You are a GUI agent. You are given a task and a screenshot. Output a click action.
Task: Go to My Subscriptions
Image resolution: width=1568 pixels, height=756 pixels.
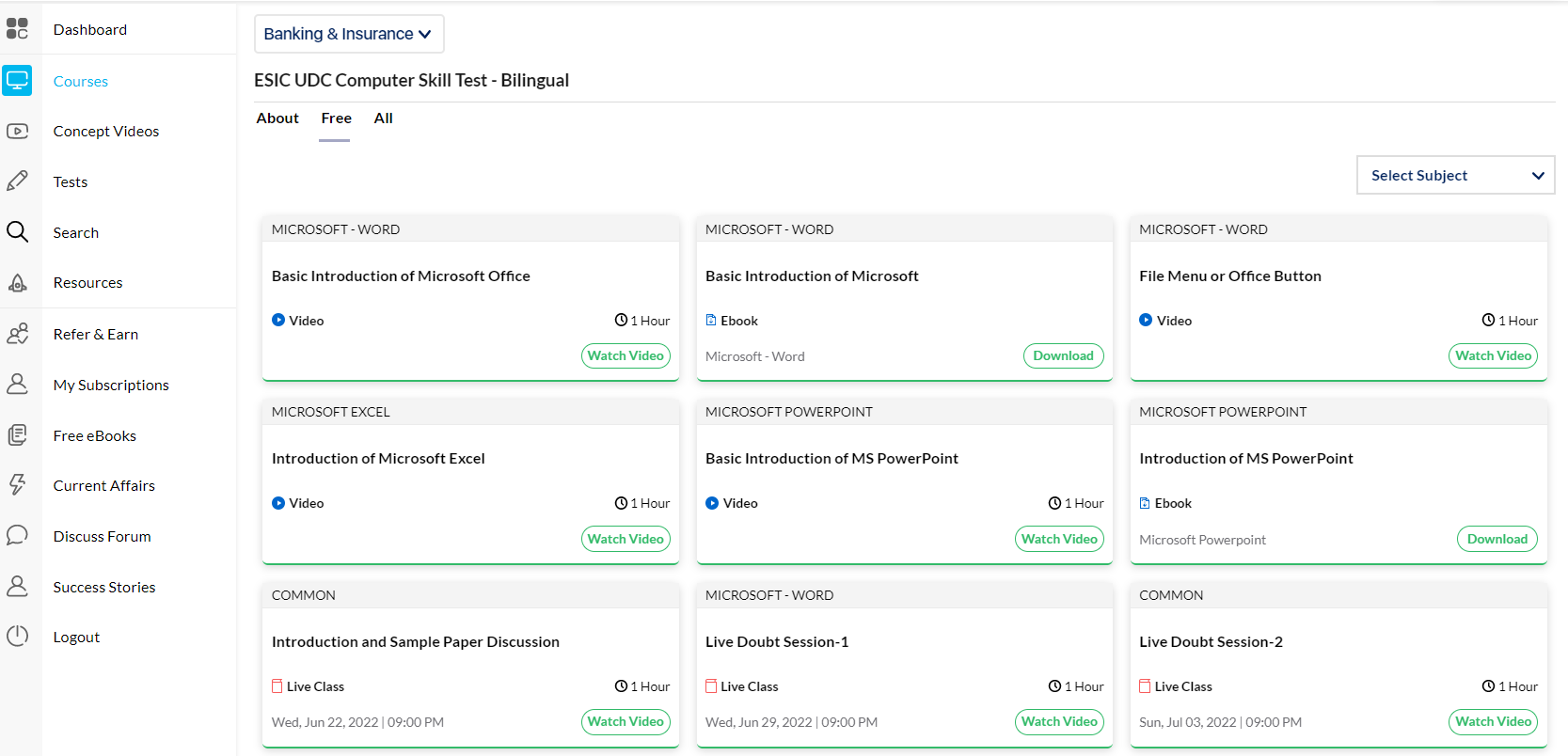(x=111, y=385)
